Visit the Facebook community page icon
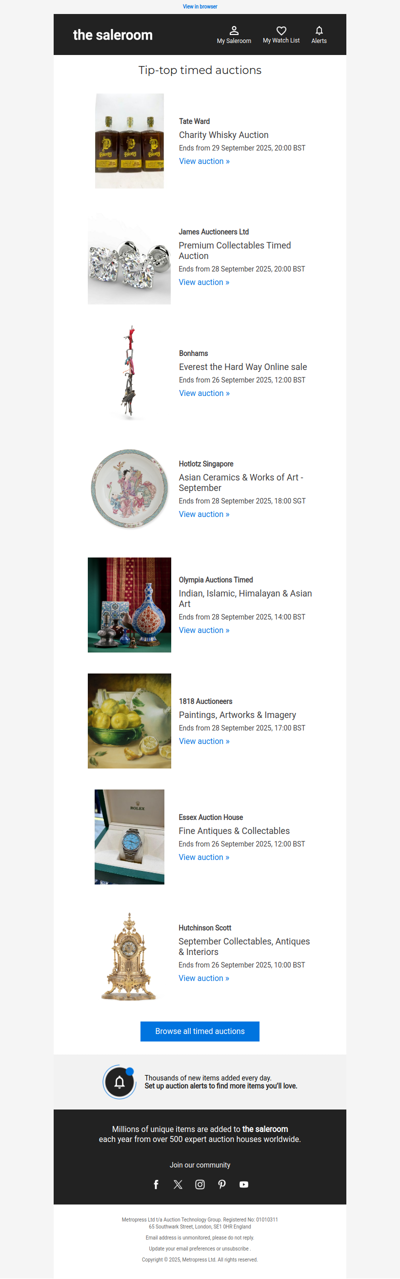 click(x=156, y=1184)
